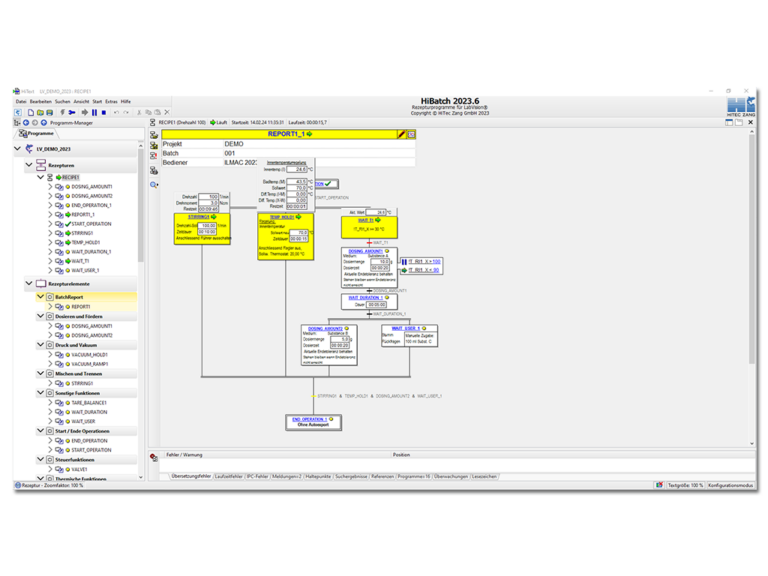Click the Paste clipboard icon
Image resolution: width=768 pixels, height=576 pixels.
point(157,112)
